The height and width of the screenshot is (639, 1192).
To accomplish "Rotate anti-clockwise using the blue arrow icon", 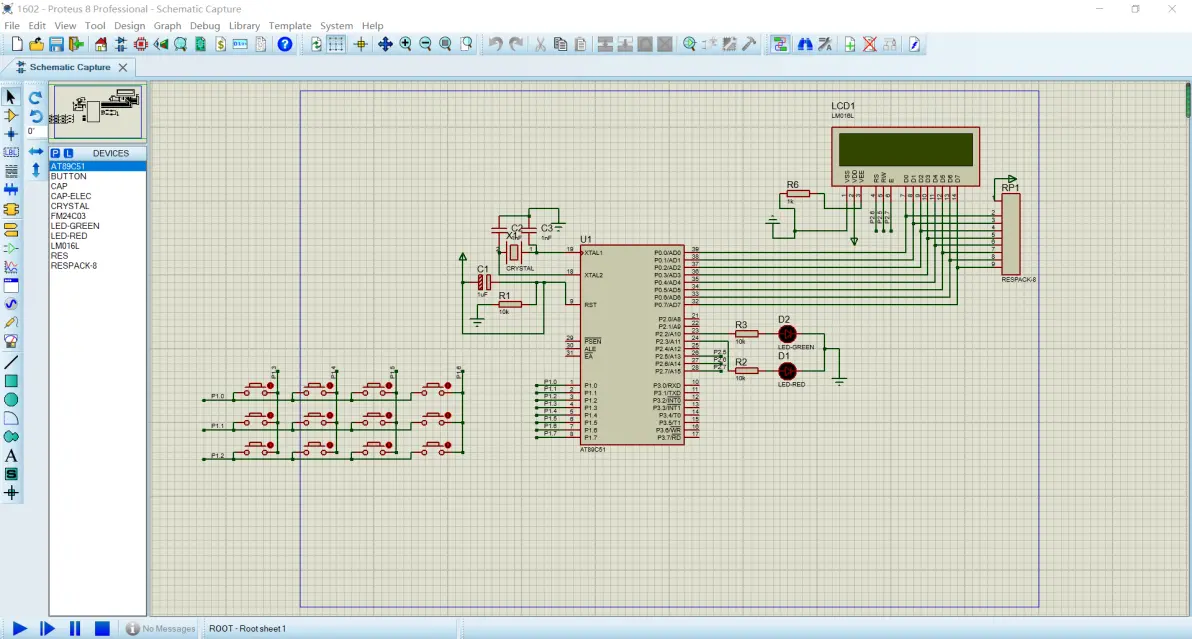I will [x=35, y=116].
